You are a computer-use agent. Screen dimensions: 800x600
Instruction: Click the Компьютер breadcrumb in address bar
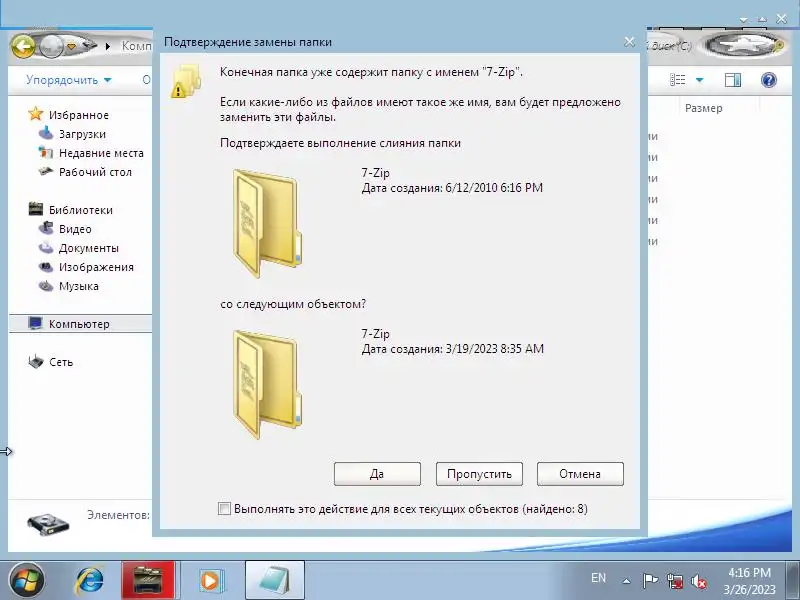(137, 46)
